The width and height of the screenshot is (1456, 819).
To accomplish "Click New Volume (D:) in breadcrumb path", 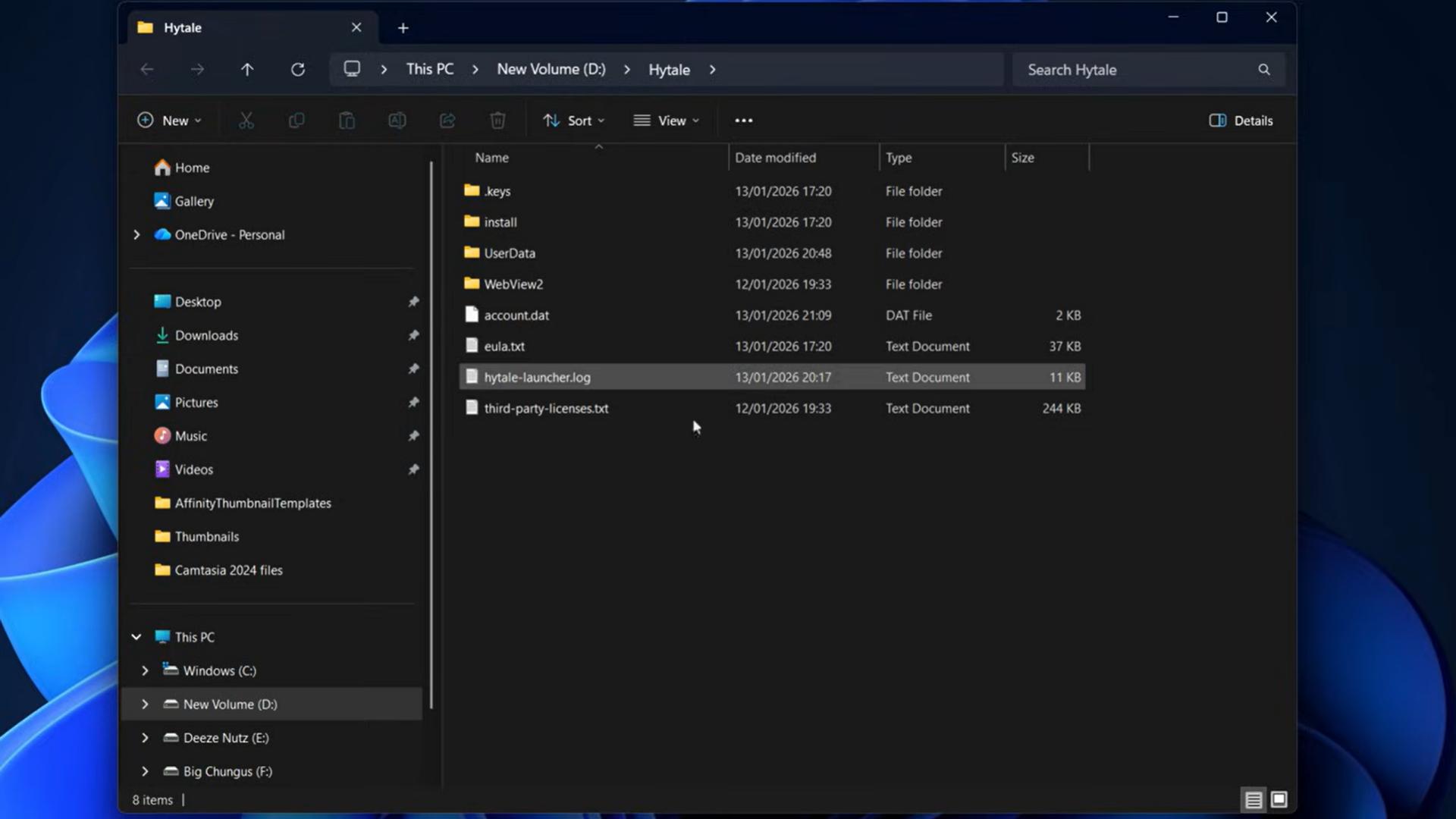I will (551, 70).
